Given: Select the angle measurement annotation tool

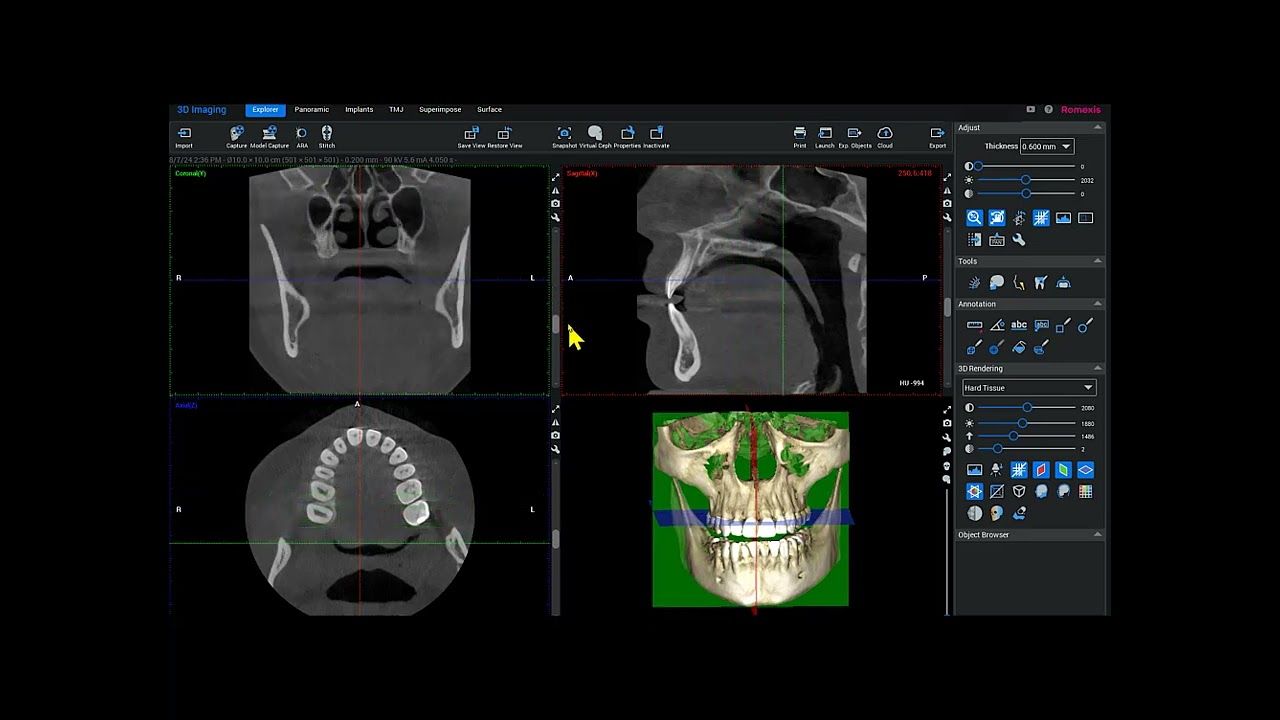Looking at the screenshot, I should point(997,325).
